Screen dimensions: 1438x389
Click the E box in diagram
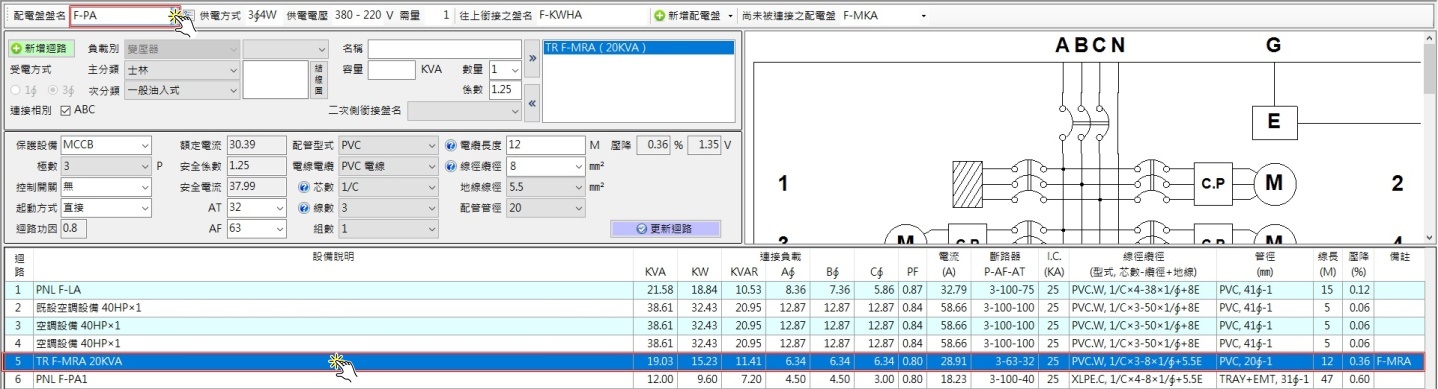click(1274, 122)
